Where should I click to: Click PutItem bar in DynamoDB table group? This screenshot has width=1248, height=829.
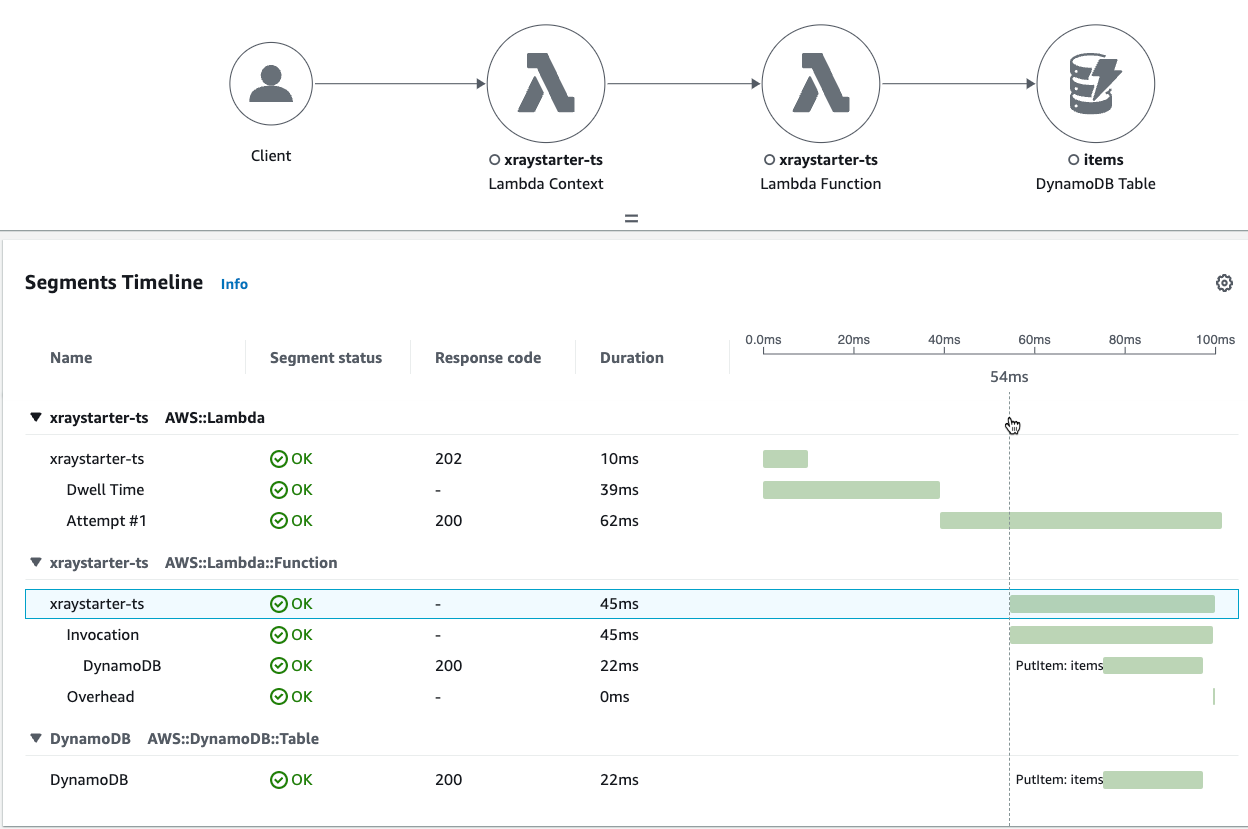[1153, 780]
